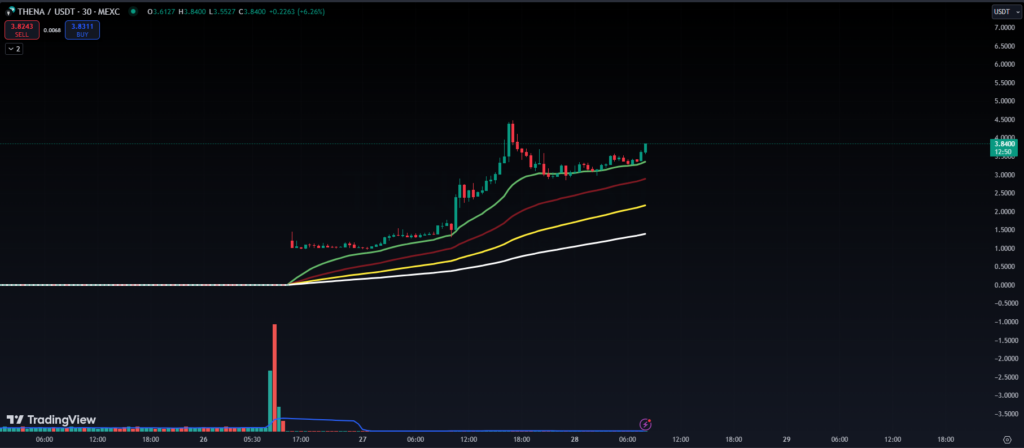The height and width of the screenshot is (448, 1024).
Task: Open chart settings gear icon
Action: (1006, 440)
